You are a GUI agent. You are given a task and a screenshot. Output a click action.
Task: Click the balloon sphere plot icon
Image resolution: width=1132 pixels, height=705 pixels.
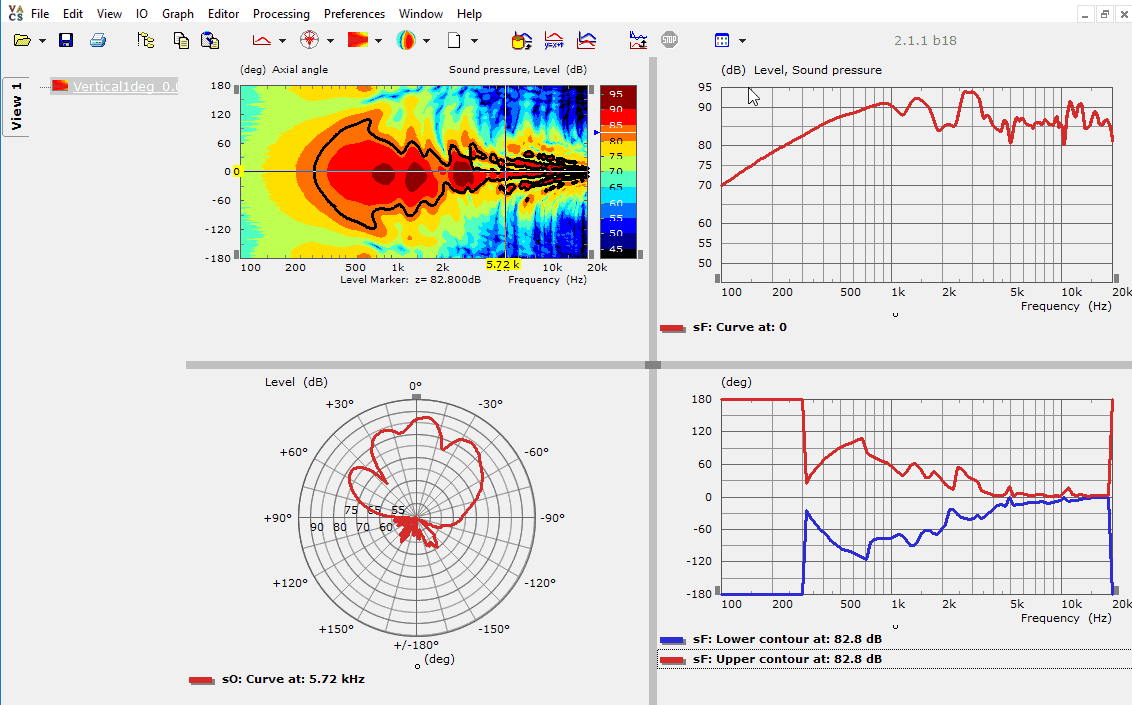406,41
